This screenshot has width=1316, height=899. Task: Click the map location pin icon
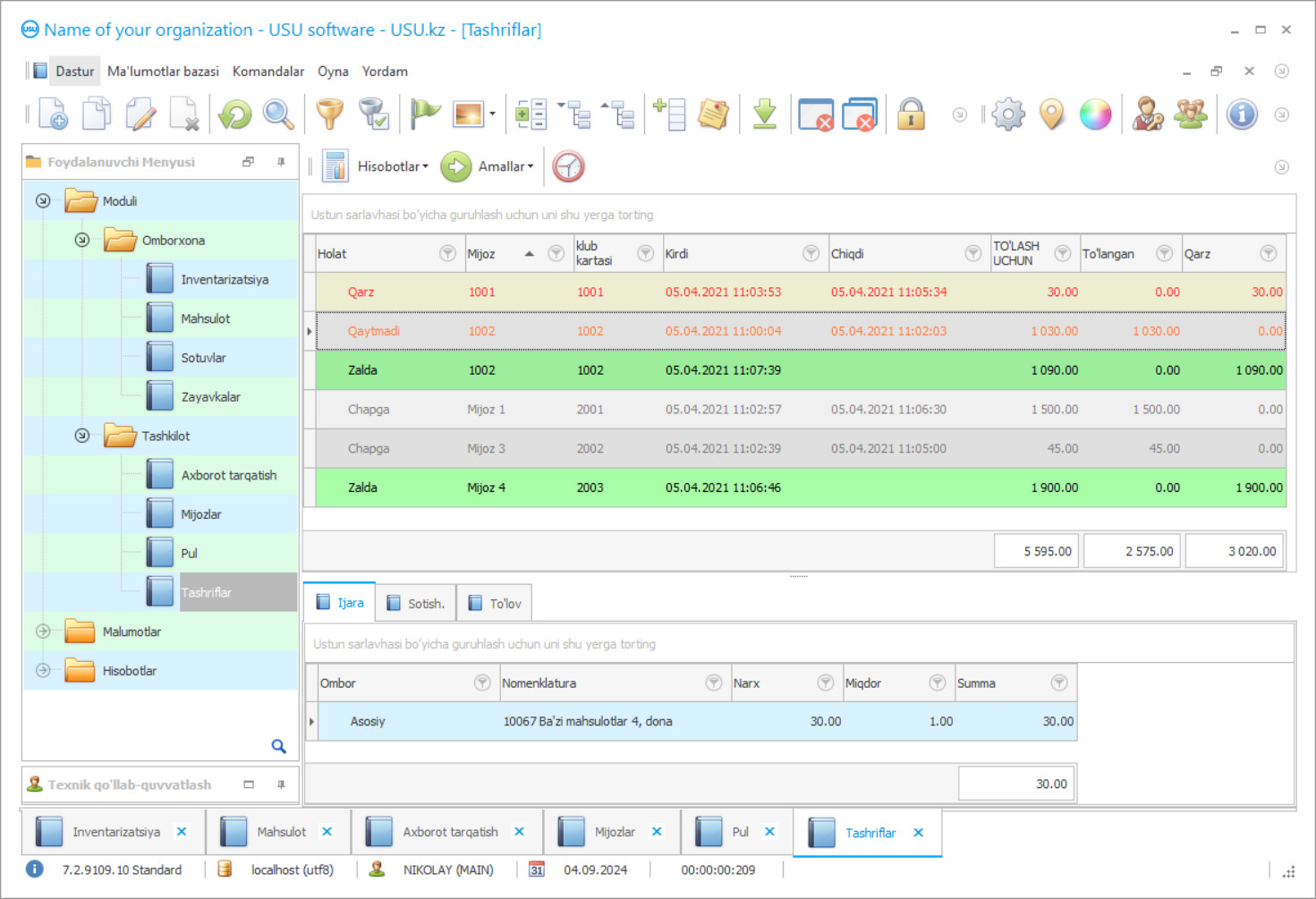pos(1052,114)
